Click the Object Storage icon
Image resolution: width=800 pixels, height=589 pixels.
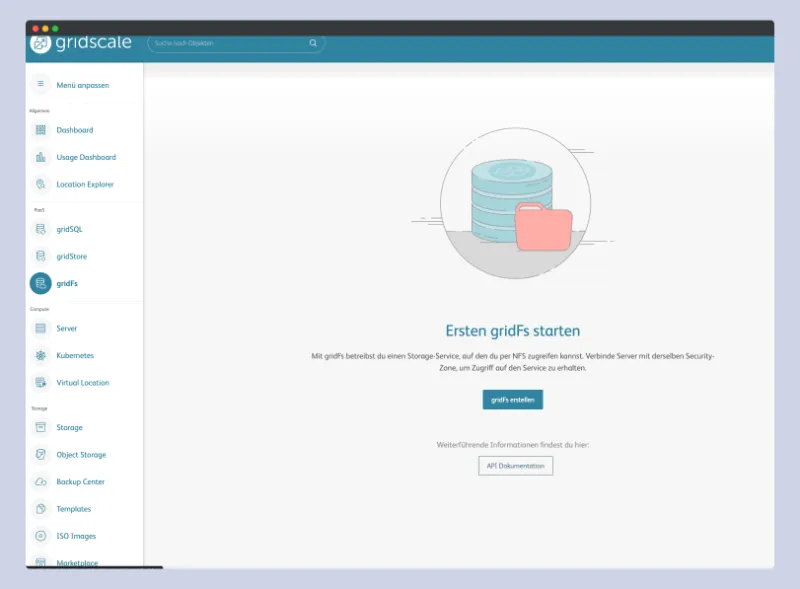pyautogui.click(x=41, y=454)
